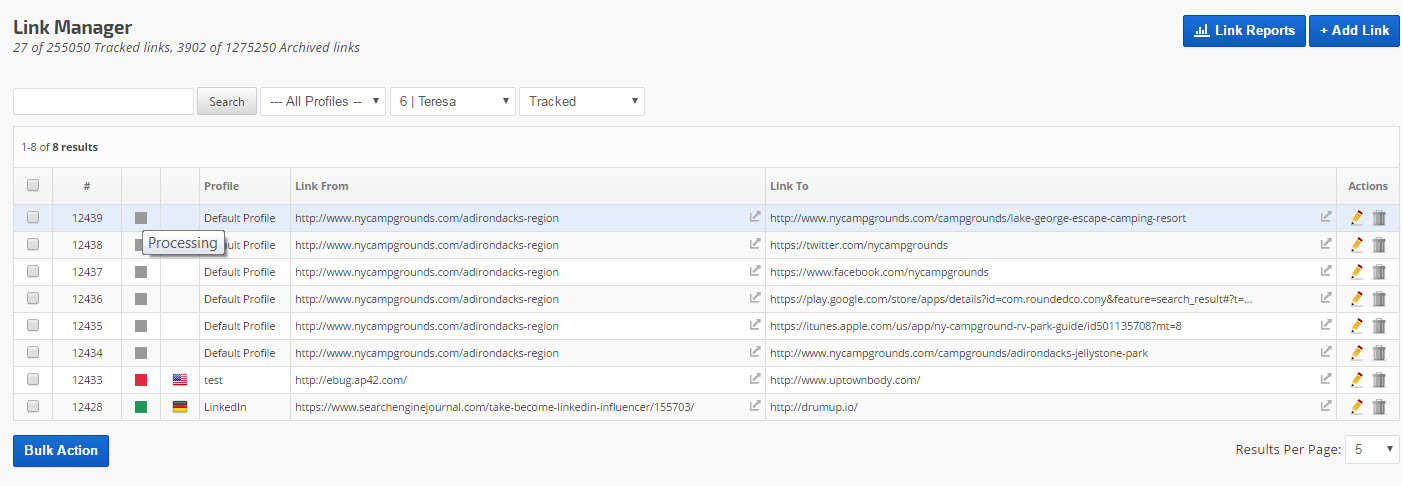Open the Tracked status filter dropdown
This screenshot has height=486, width=1402.
[x=581, y=101]
